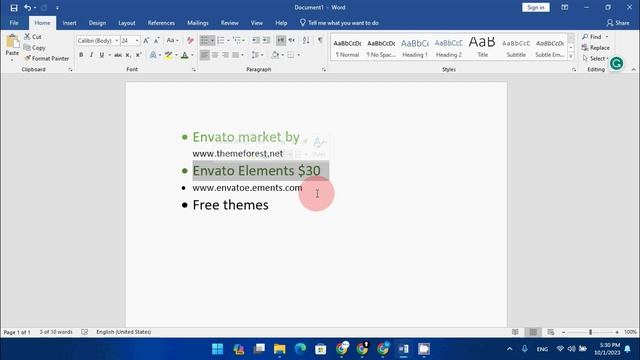Open the bullet library dropdown arrow

(x=212, y=40)
